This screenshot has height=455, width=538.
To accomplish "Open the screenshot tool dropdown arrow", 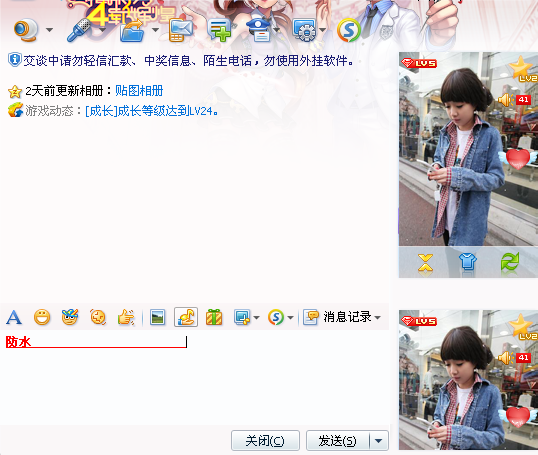I will coord(256,318).
